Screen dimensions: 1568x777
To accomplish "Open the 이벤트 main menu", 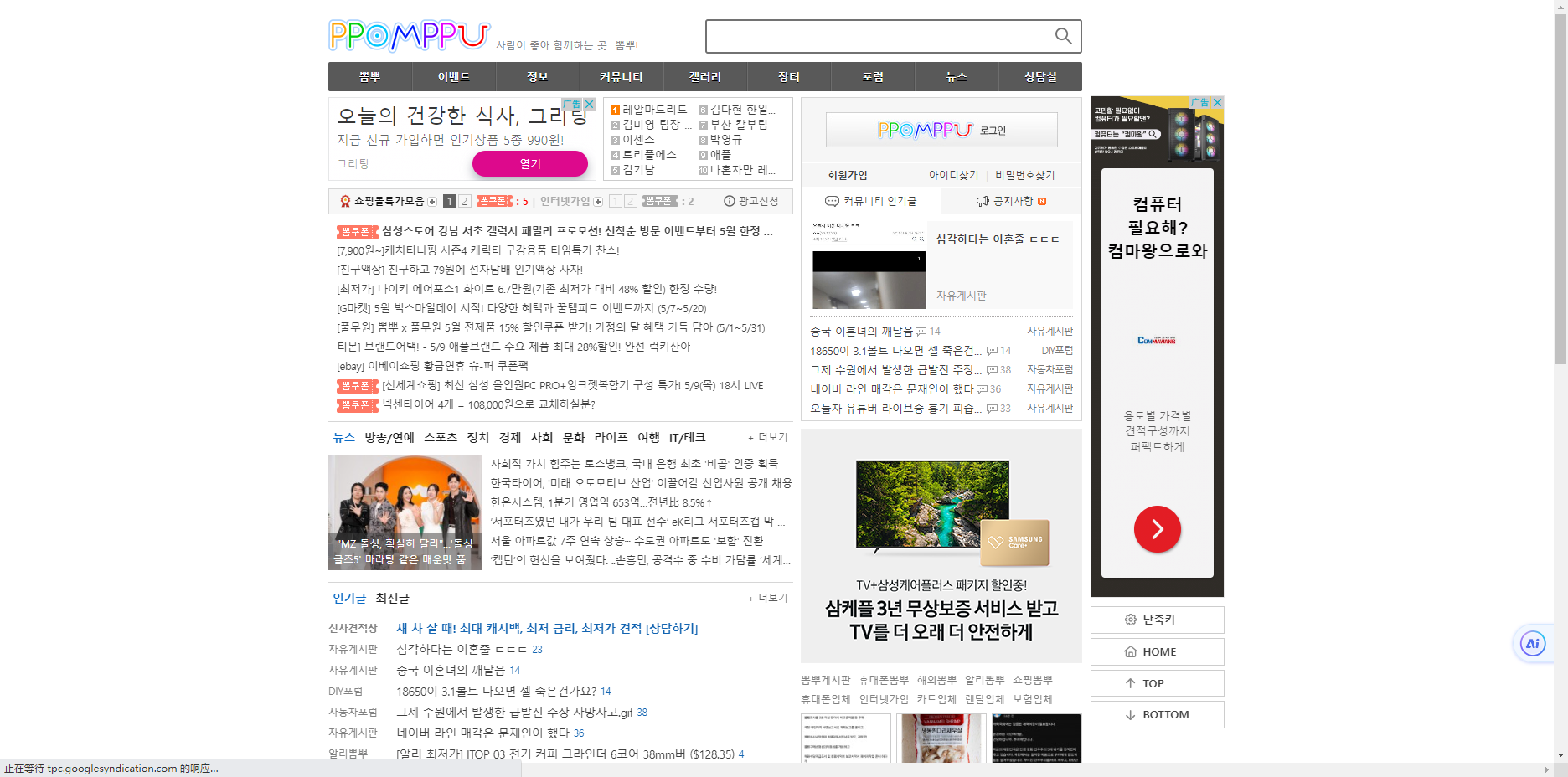I will [454, 77].
